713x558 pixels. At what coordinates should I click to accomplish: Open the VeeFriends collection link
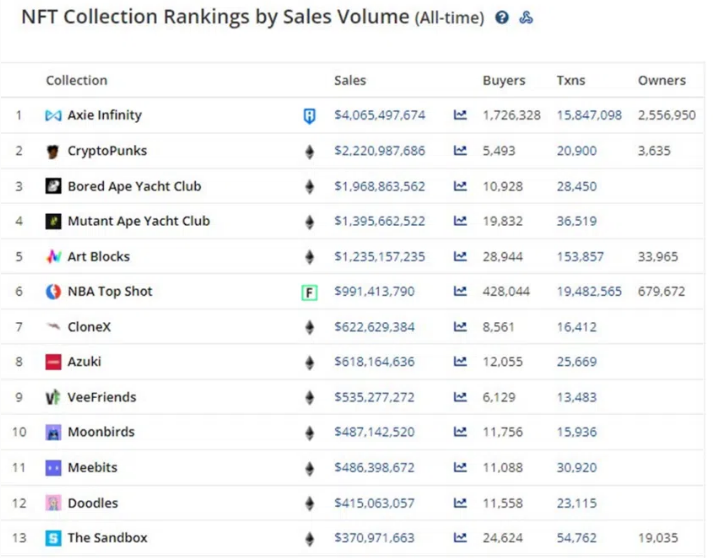101,397
